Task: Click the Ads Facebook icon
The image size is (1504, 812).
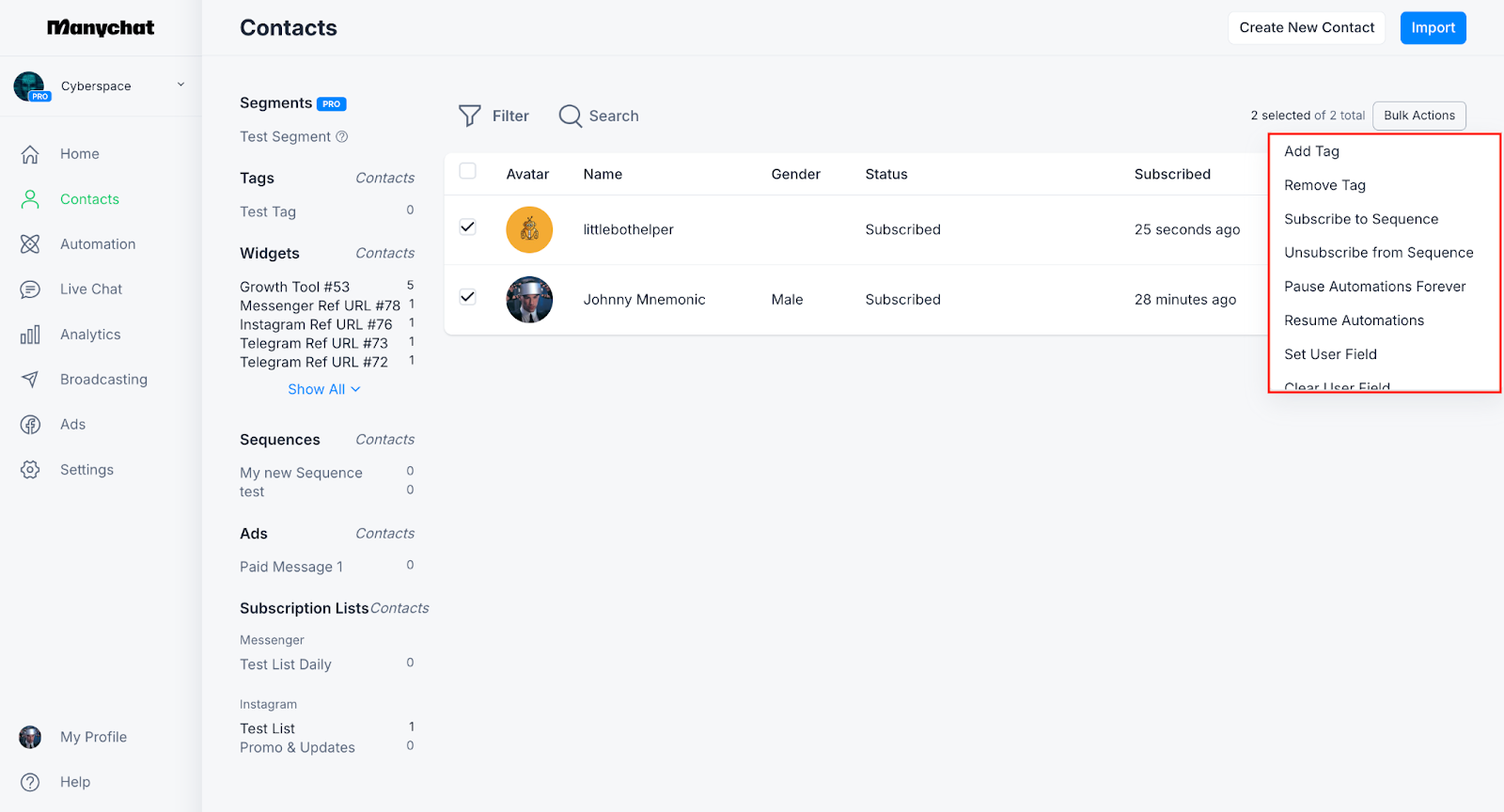Action: pyautogui.click(x=30, y=425)
